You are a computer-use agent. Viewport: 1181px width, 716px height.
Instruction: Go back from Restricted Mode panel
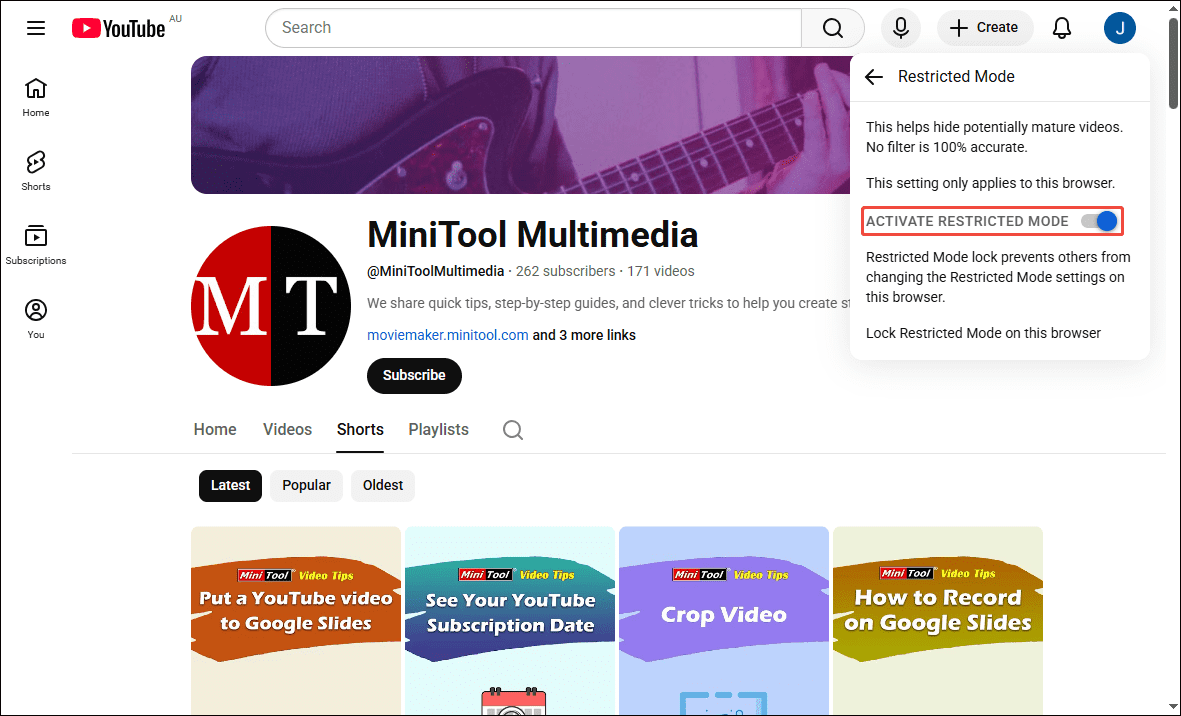coord(874,77)
